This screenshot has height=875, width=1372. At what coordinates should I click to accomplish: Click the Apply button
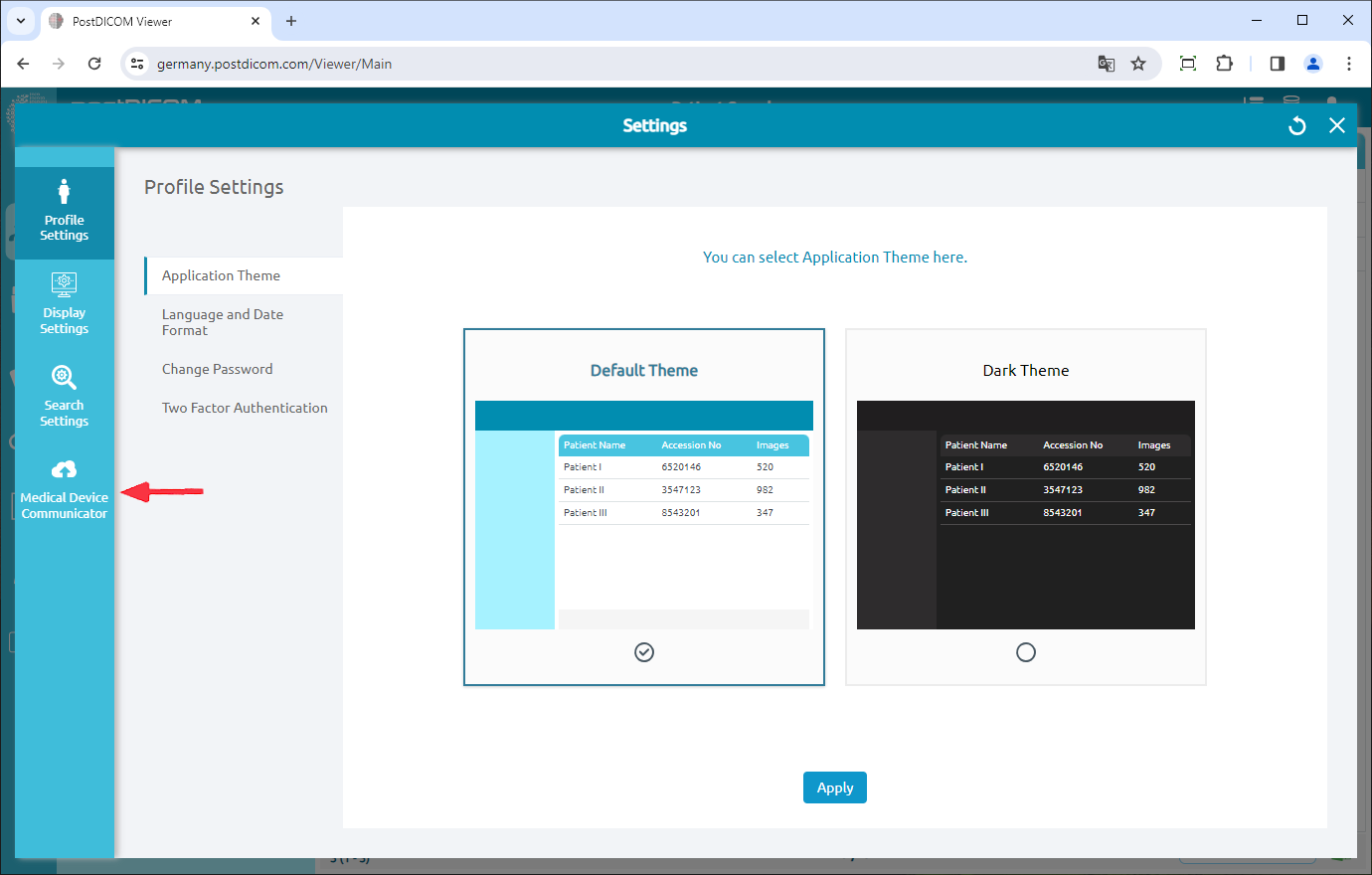(x=834, y=787)
